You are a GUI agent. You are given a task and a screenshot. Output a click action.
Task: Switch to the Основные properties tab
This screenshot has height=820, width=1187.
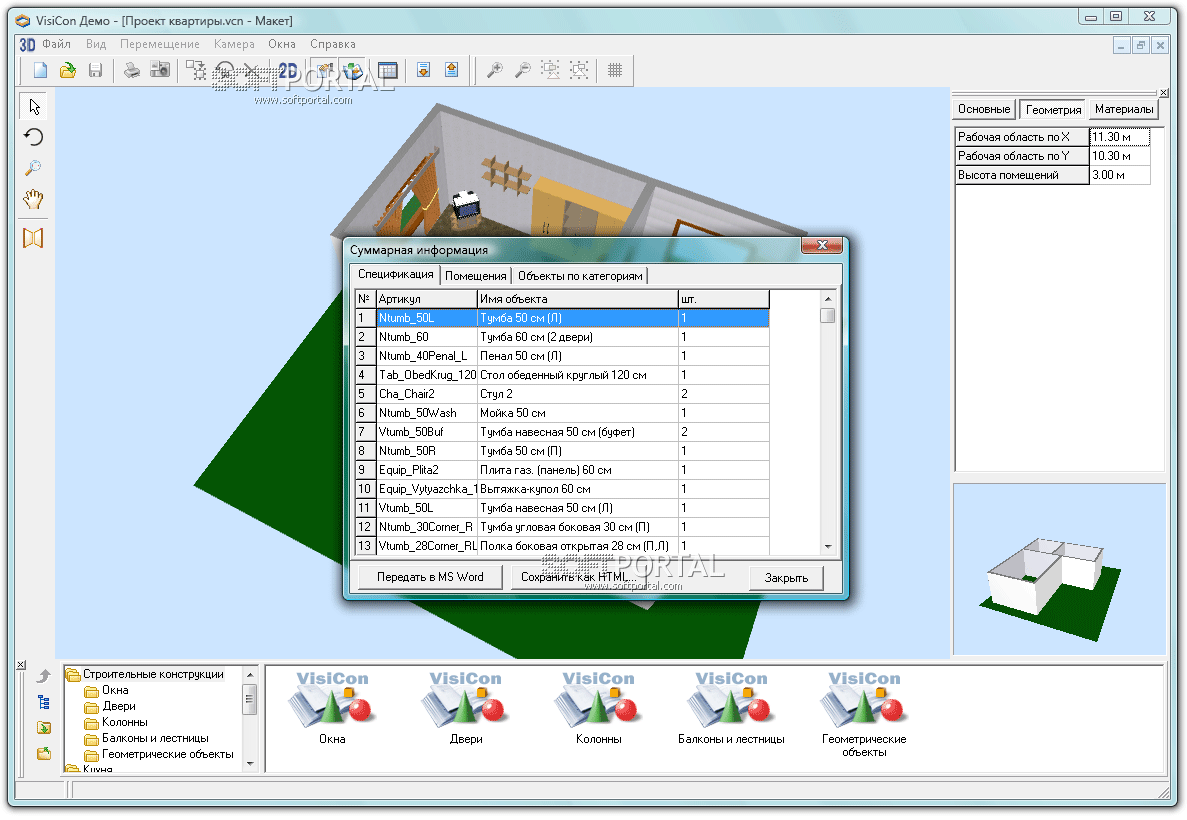(x=983, y=109)
